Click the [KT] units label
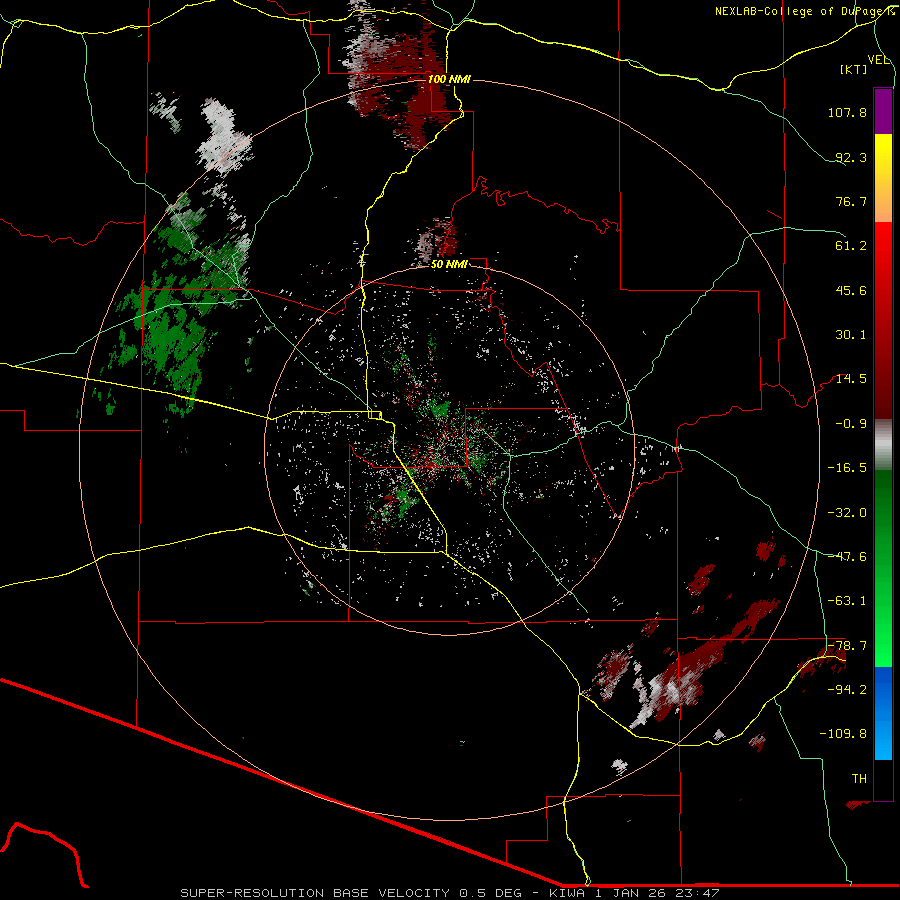Viewport: 900px width, 900px height. [x=854, y=69]
